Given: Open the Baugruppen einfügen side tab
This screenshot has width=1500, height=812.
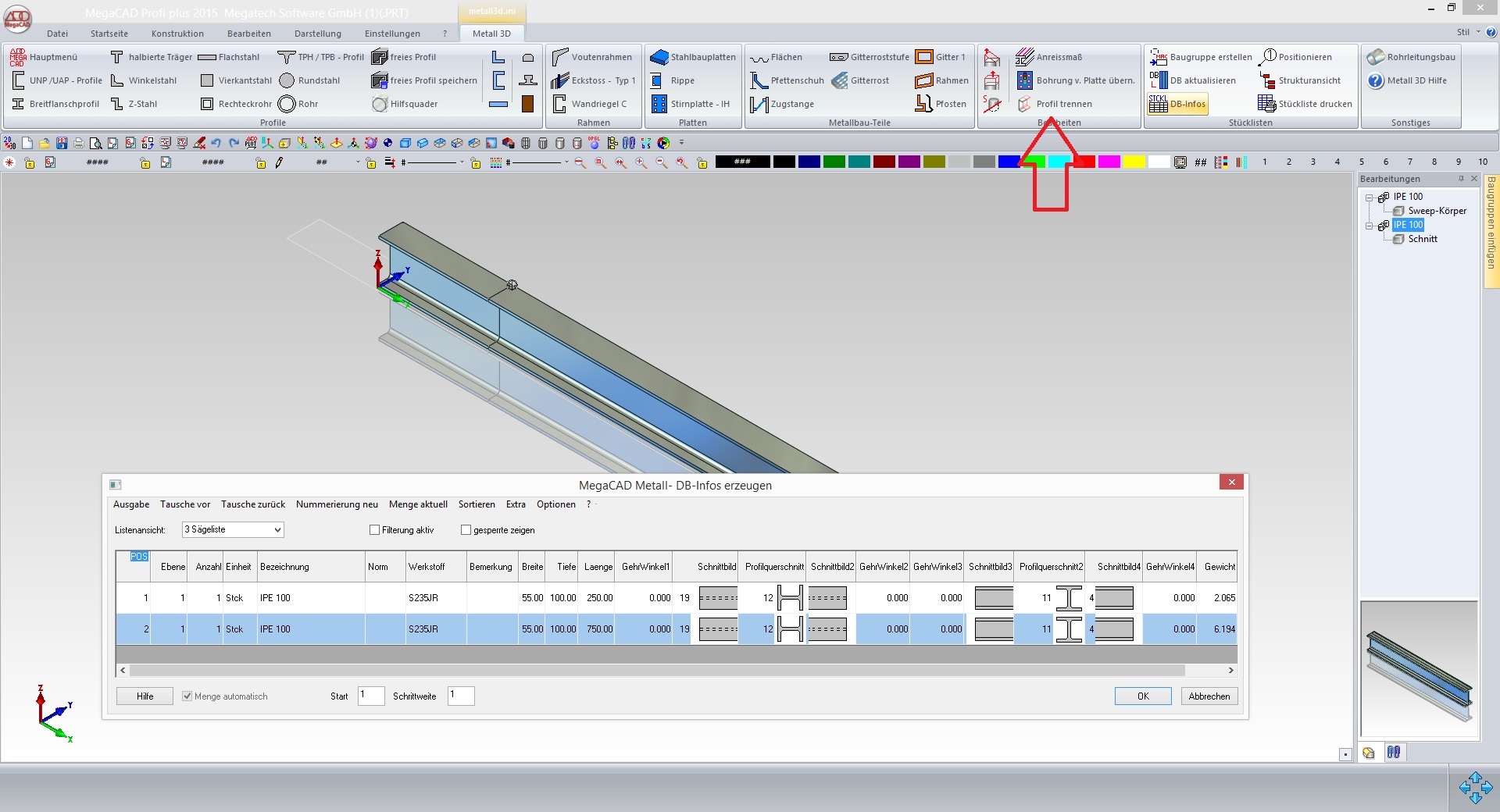Looking at the screenshot, I should pyautogui.click(x=1491, y=232).
